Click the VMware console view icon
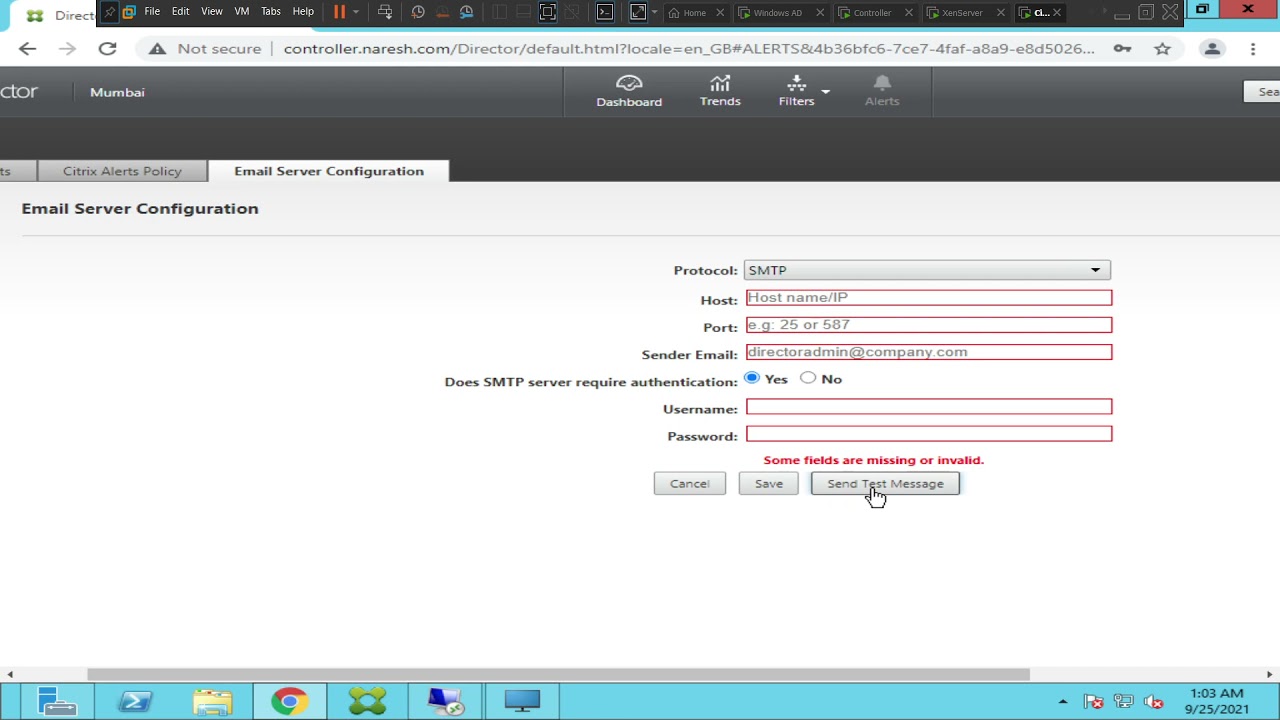1280x720 pixels. tap(604, 12)
